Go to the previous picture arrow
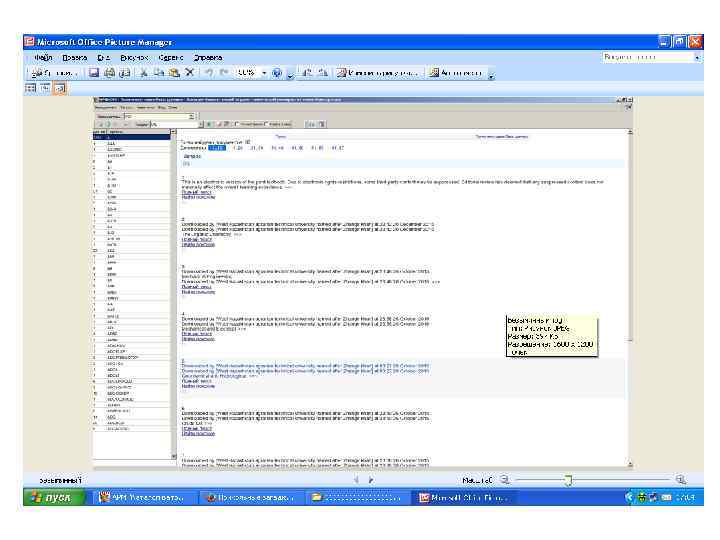 click(x=356, y=480)
